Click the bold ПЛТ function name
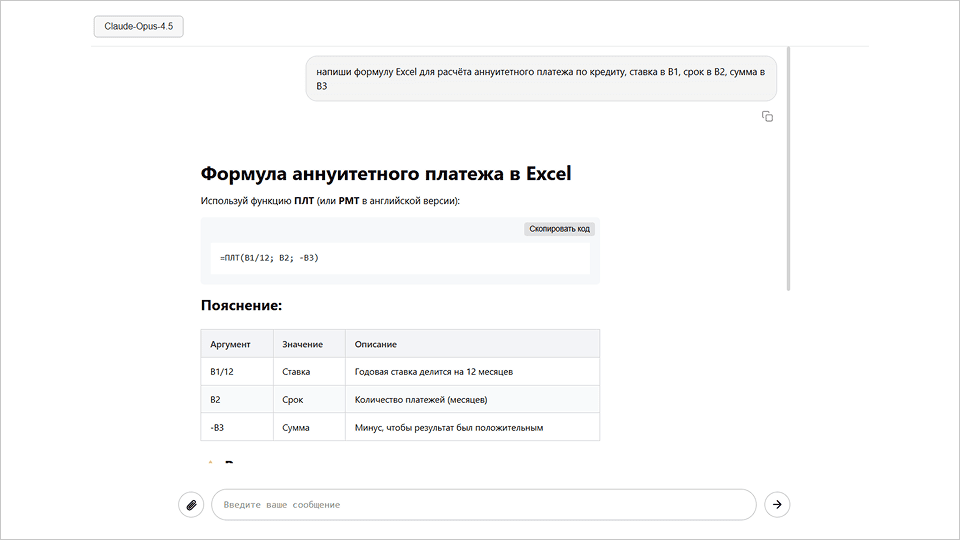This screenshot has height=540, width=960. pos(304,200)
